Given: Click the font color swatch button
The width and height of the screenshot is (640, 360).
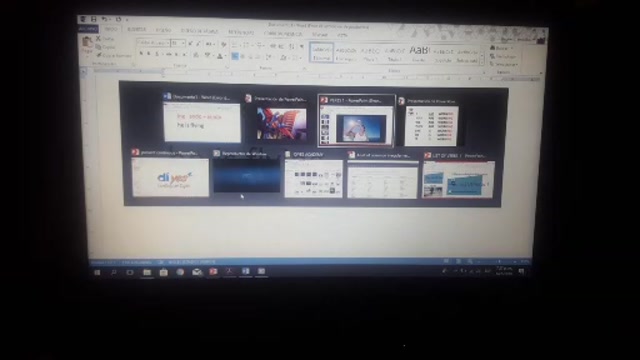Looking at the screenshot, I should (220, 56).
